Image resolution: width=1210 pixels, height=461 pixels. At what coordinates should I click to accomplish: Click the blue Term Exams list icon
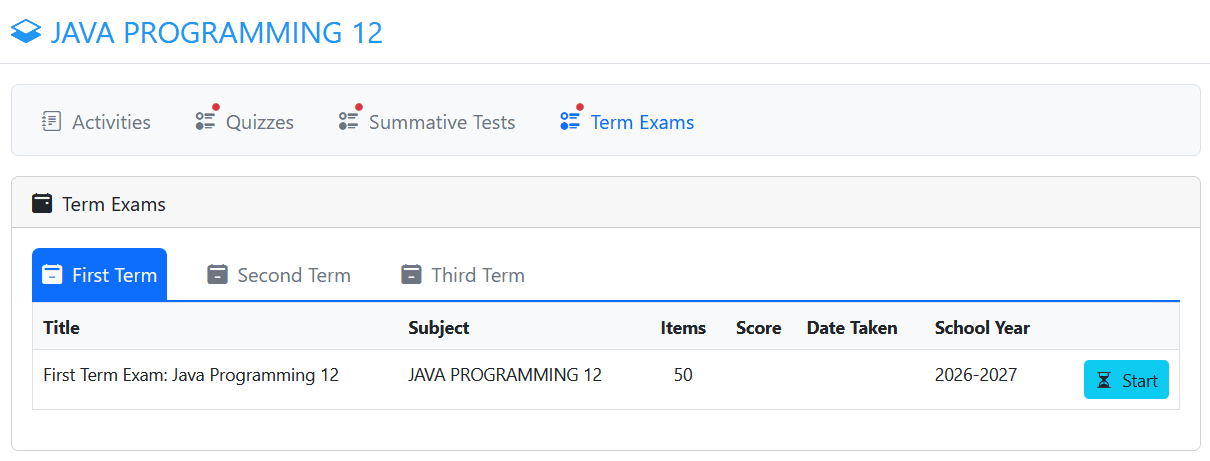[571, 119]
